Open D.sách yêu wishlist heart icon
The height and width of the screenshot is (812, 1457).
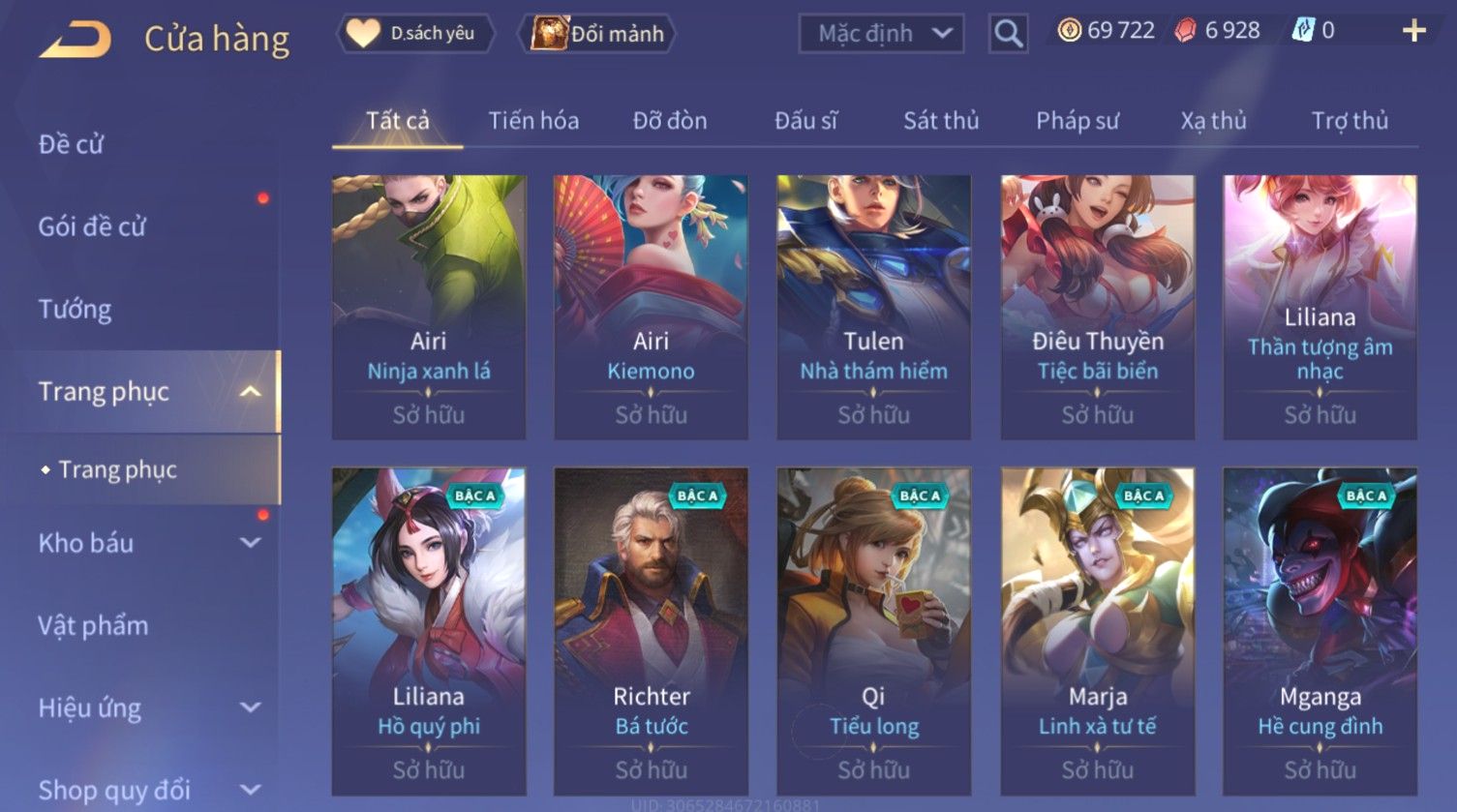tap(363, 34)
